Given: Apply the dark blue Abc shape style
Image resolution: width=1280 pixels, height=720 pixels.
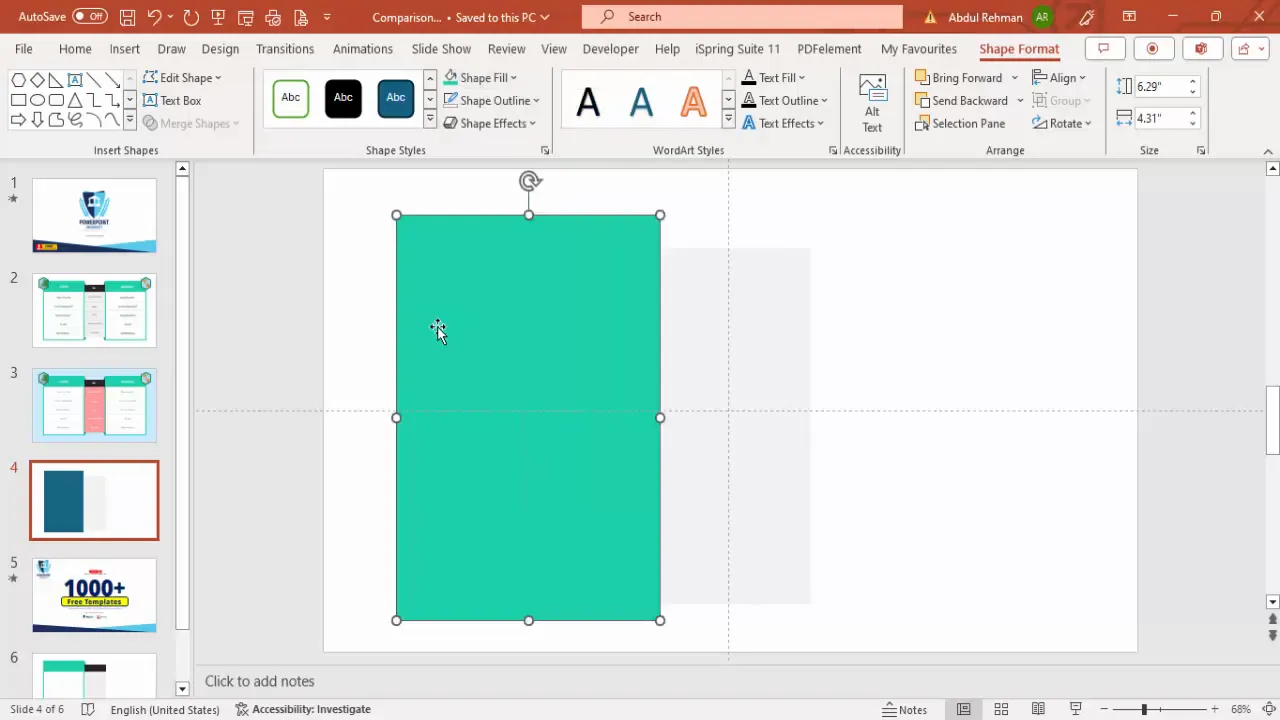Looking at the screenshot, I should [x=396, y=98].
